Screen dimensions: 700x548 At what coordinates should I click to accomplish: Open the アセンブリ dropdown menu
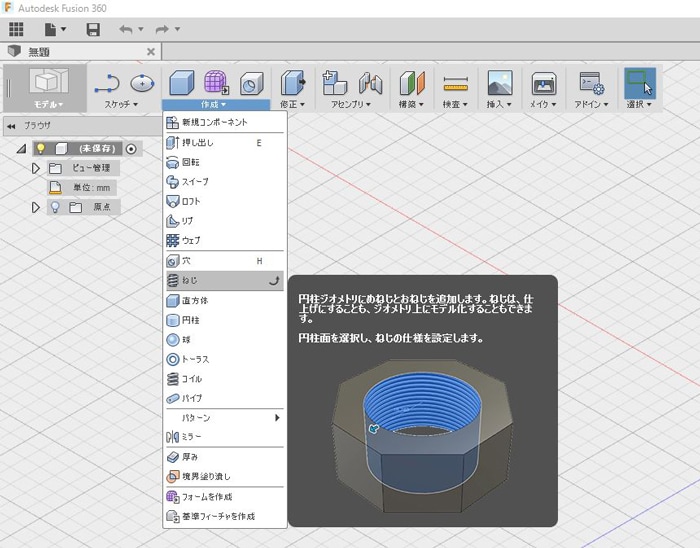point(351,104)
